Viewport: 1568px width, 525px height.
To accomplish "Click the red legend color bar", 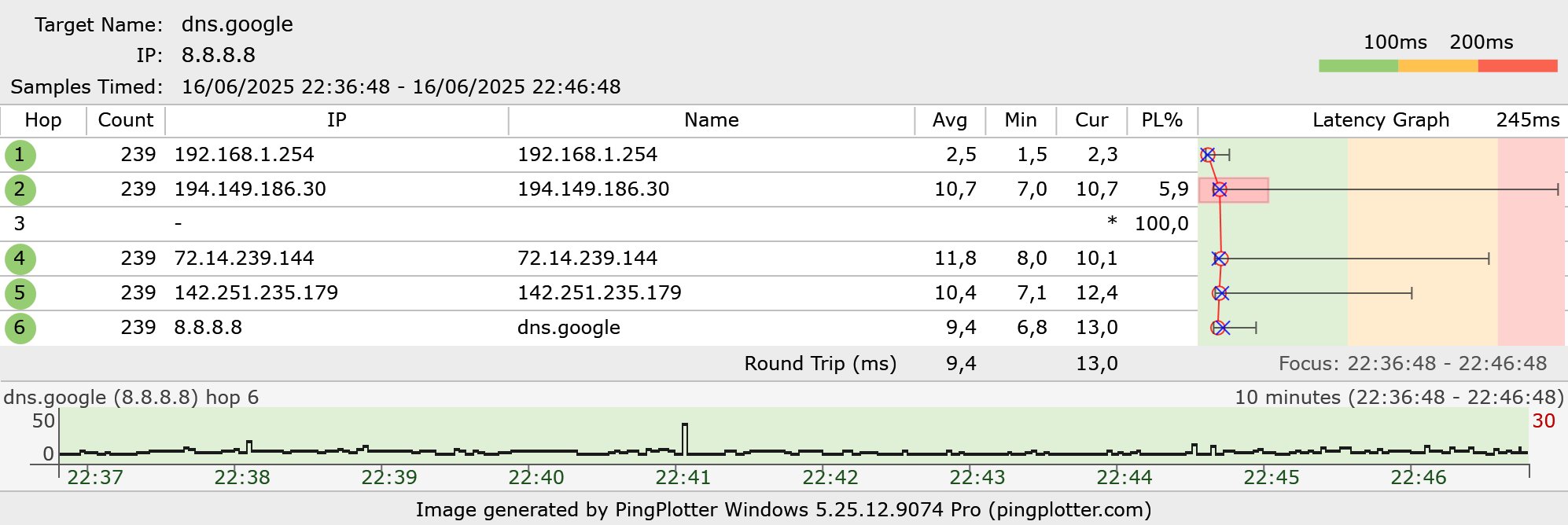I will [1518, 66].
